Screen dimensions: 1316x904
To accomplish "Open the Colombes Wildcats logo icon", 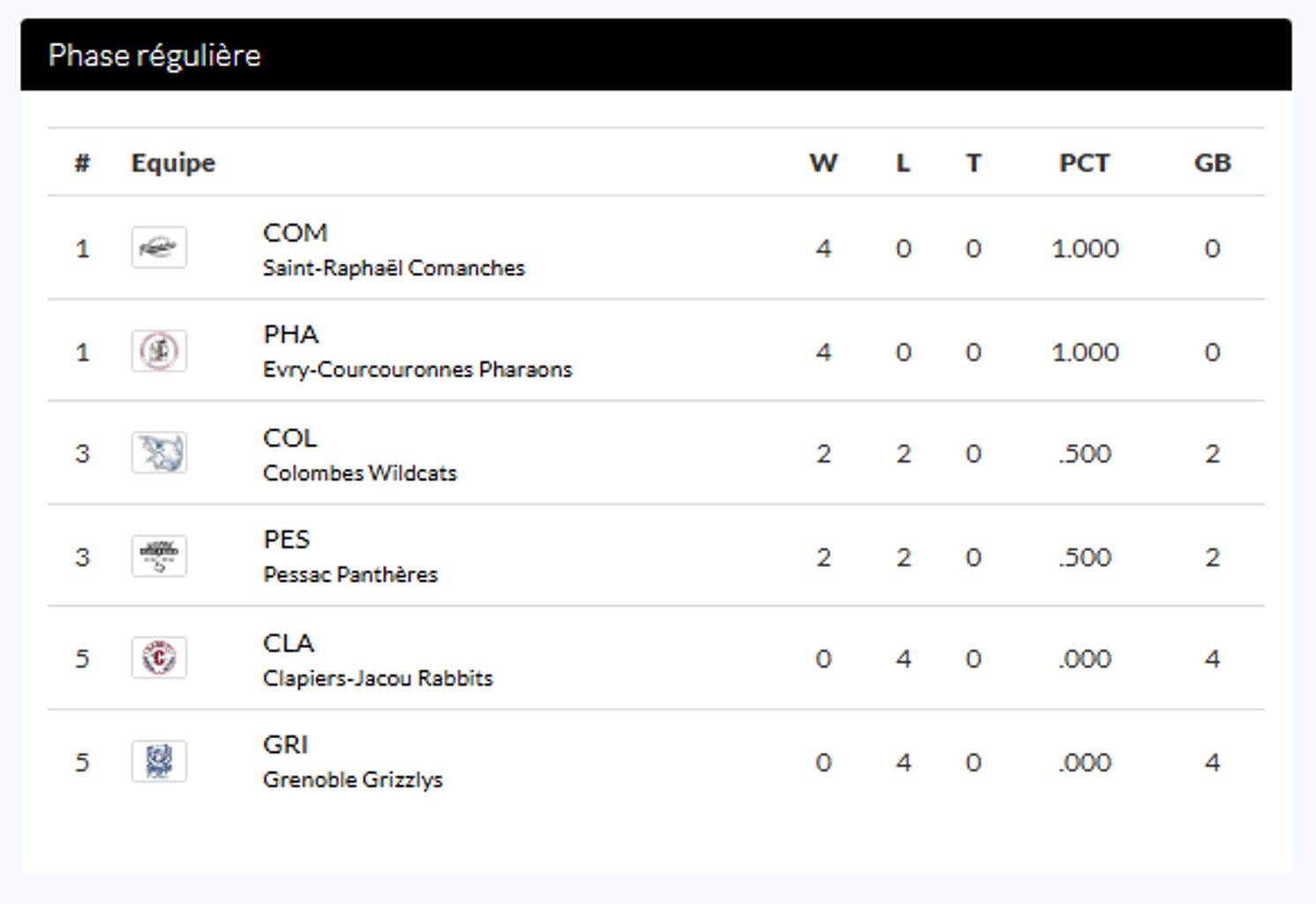I will [159, 453].
